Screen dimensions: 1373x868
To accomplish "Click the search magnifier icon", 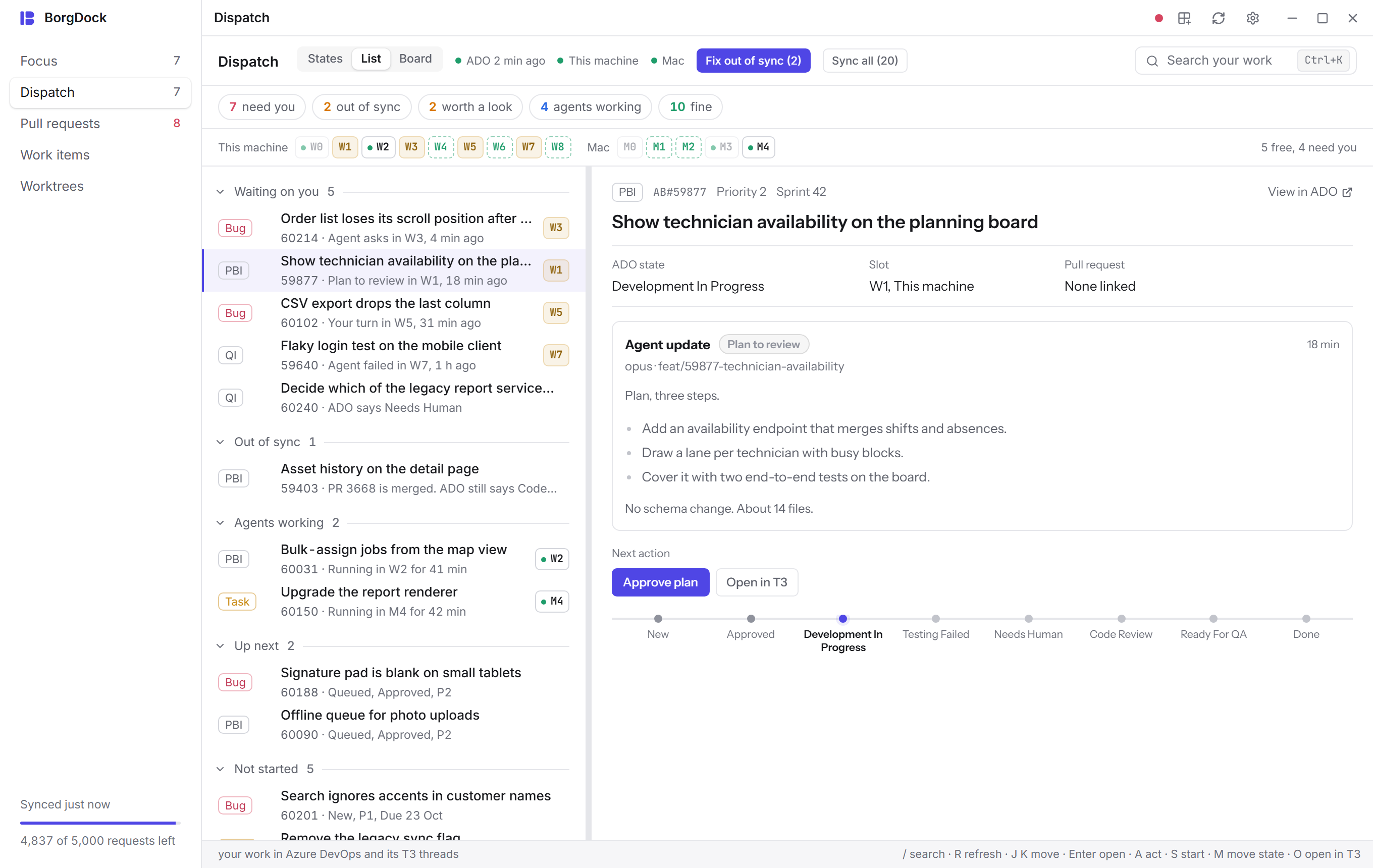I will (x=1152, y=61).
